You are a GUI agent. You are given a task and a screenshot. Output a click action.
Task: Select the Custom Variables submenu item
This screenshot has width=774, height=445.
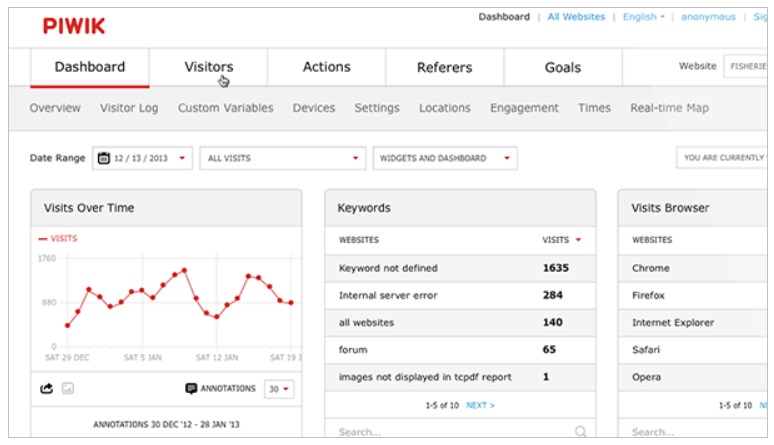point(226,108)
